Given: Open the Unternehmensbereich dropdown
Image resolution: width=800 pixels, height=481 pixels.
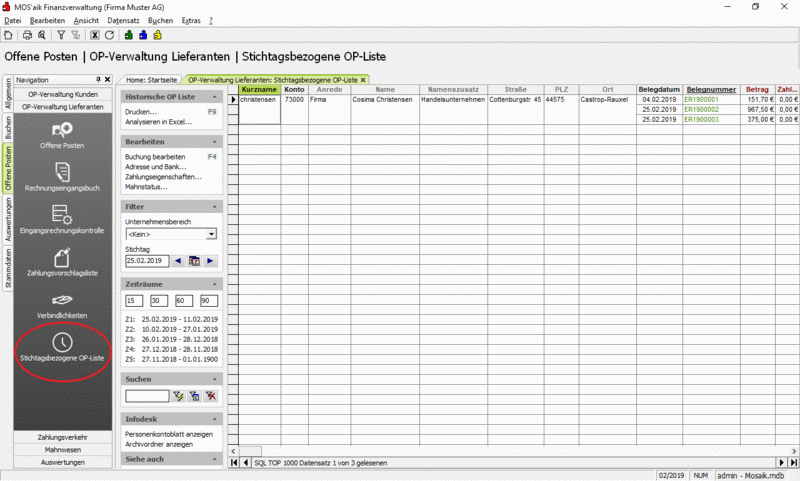Looking at the screenshot, I should coord(211,234).
